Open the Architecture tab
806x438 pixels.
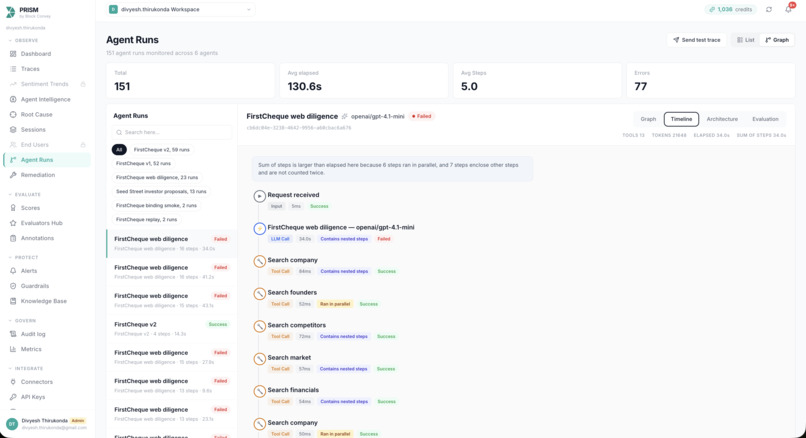pyautogui.click(x=722, y=119)
